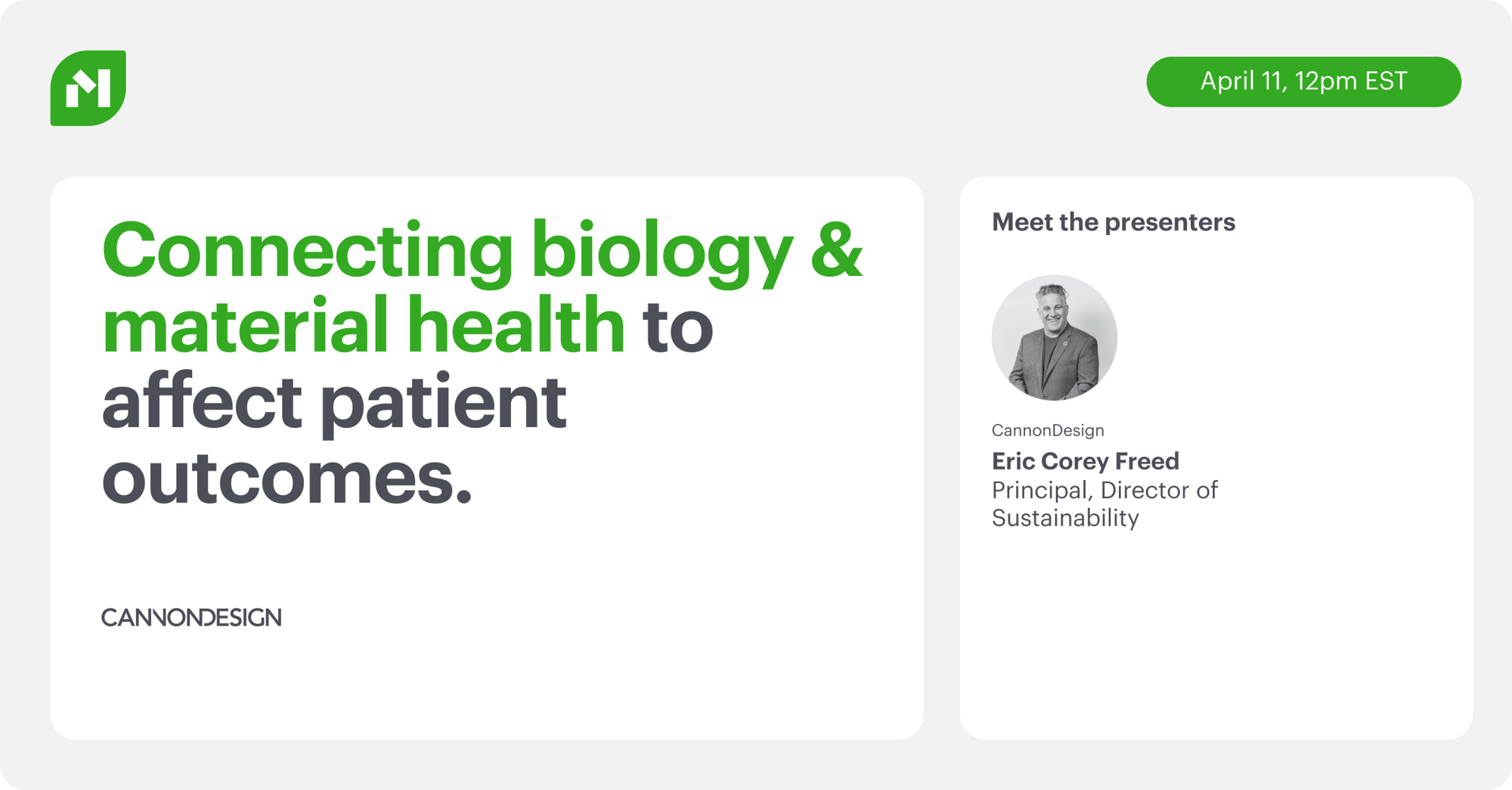1512x790 pixels.
Task: Click the ampersand in the green headline
Action: click(836, 249)
